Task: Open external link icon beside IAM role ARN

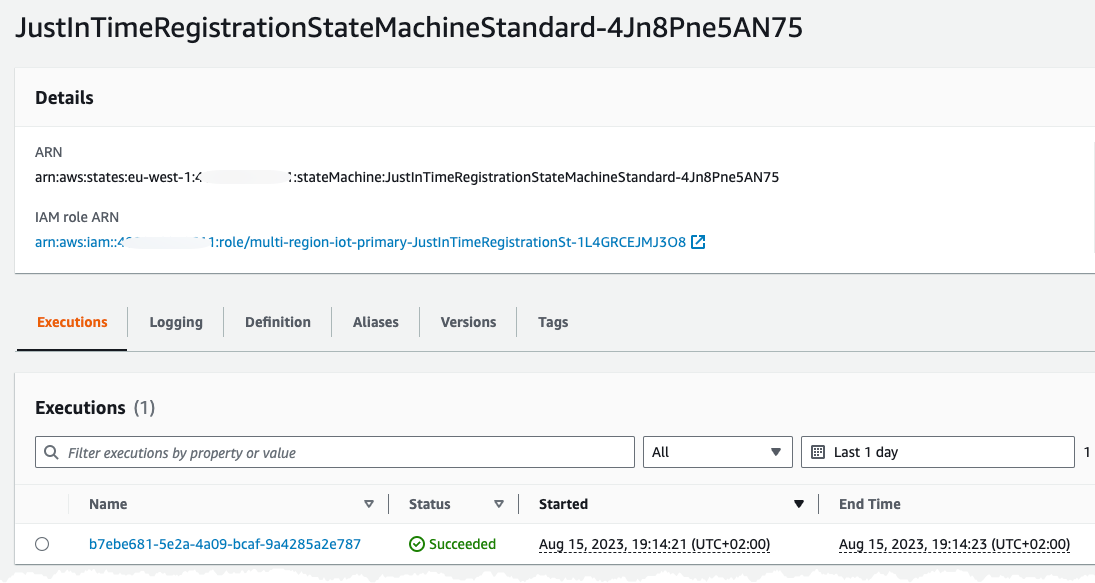Action: click(698, 242)
